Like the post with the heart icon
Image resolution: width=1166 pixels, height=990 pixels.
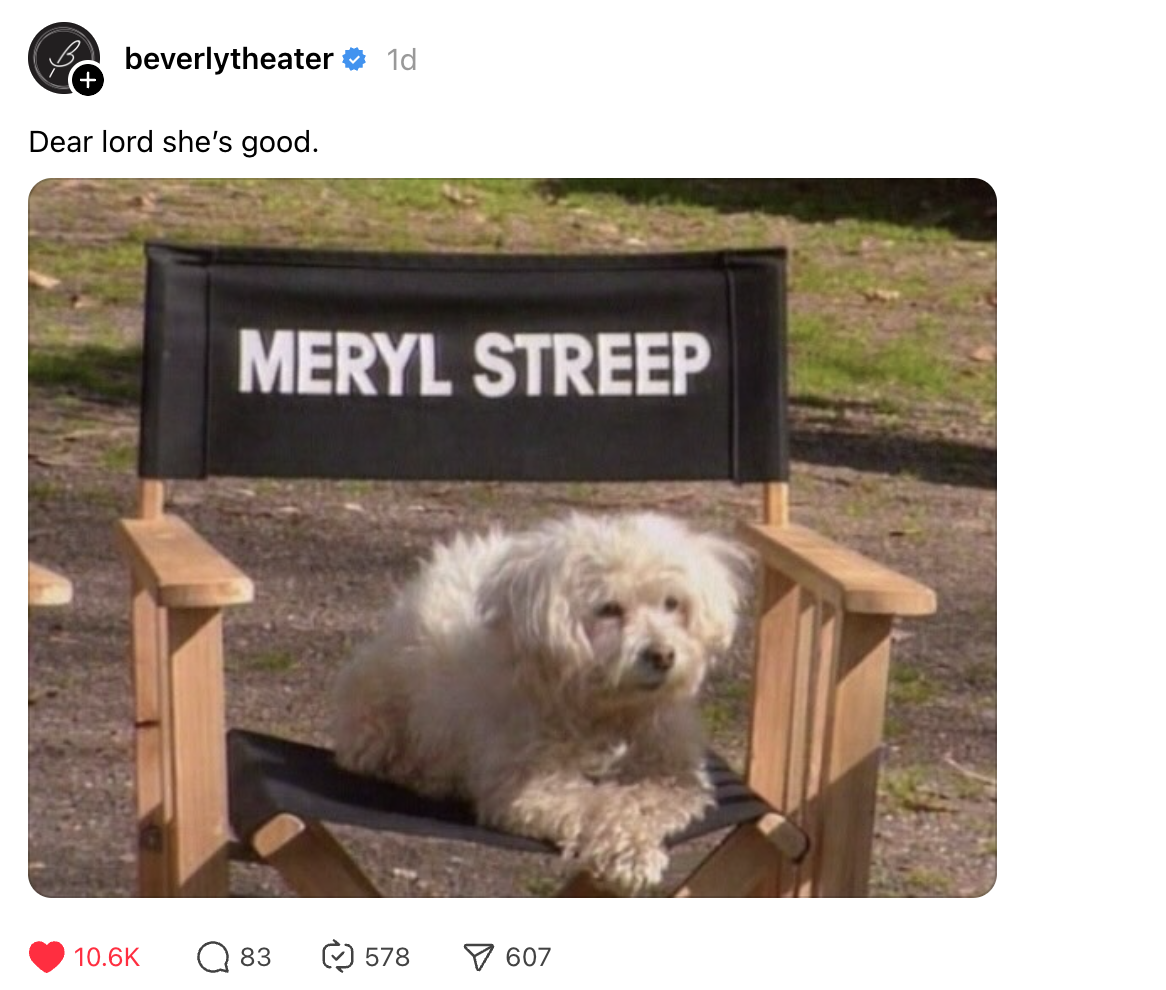pos(47,957)
